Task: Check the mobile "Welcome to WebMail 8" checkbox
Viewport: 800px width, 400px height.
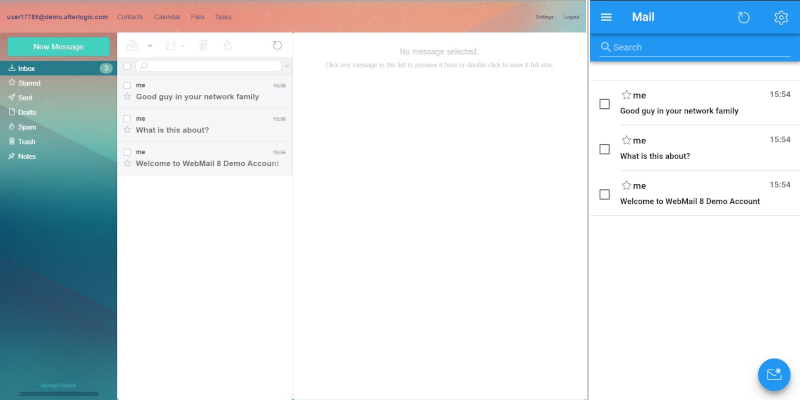Action: tap(605, 194)
